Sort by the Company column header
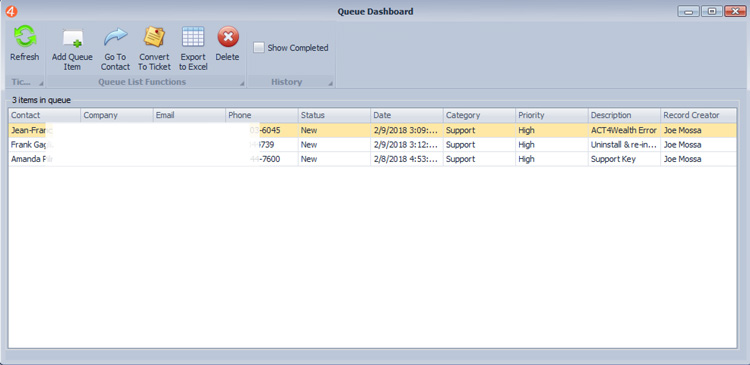750x365 pixels. (x=117, y=115)
